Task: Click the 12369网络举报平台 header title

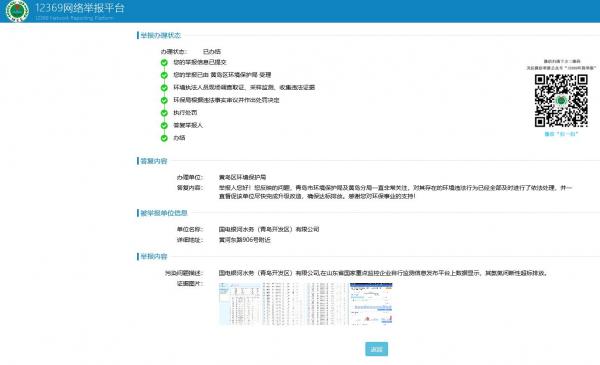Action: point(80,8)
